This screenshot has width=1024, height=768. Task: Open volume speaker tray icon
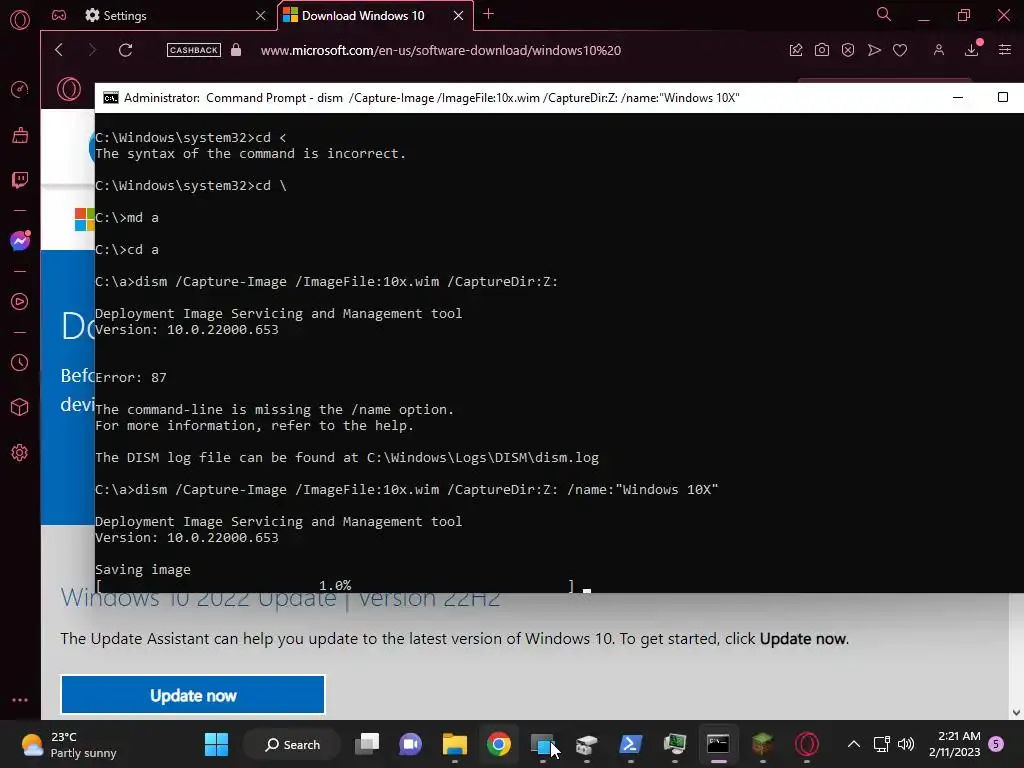(x=906, y=744)
